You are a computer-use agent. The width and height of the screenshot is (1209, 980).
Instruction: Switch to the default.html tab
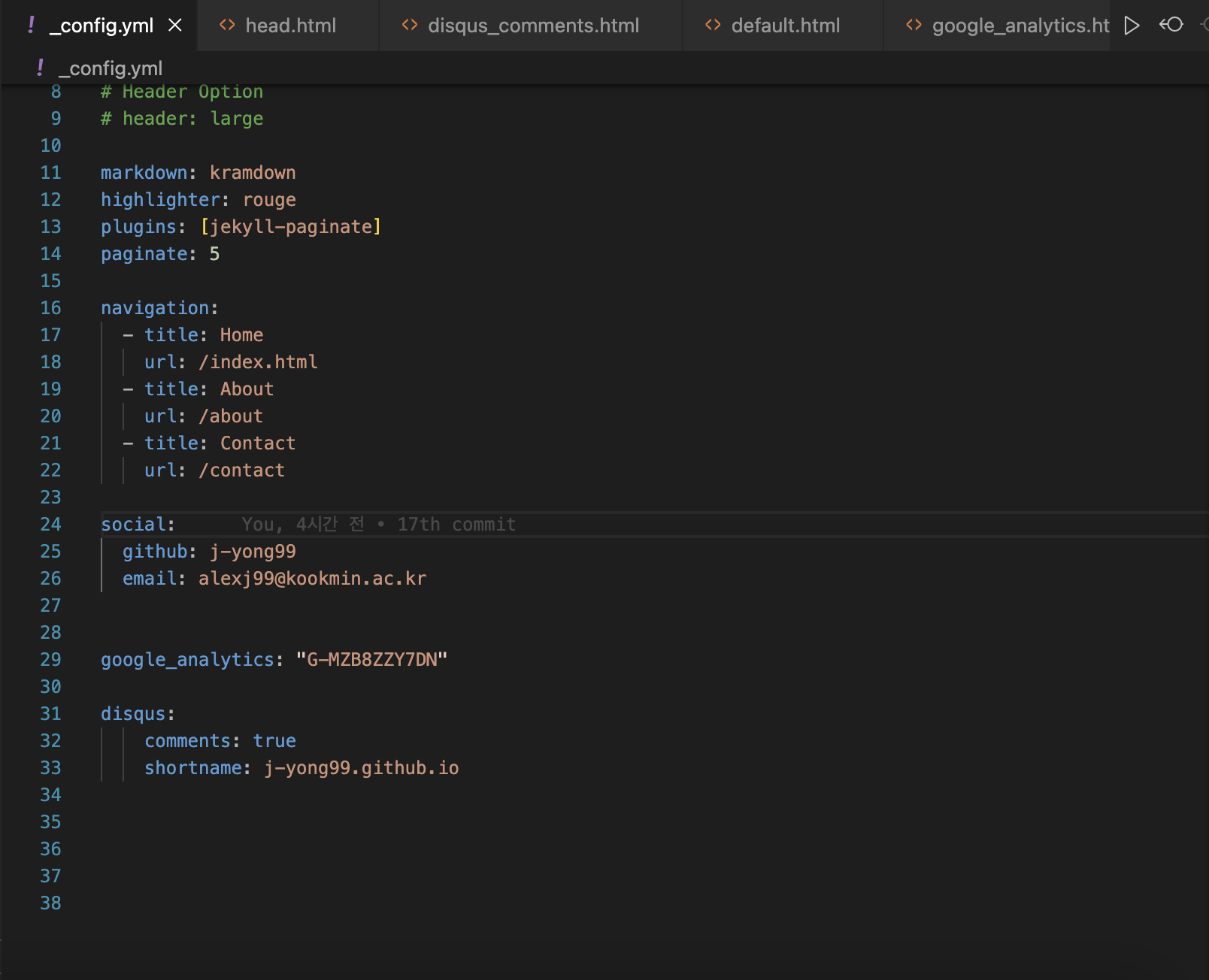[x=783, y=26]
